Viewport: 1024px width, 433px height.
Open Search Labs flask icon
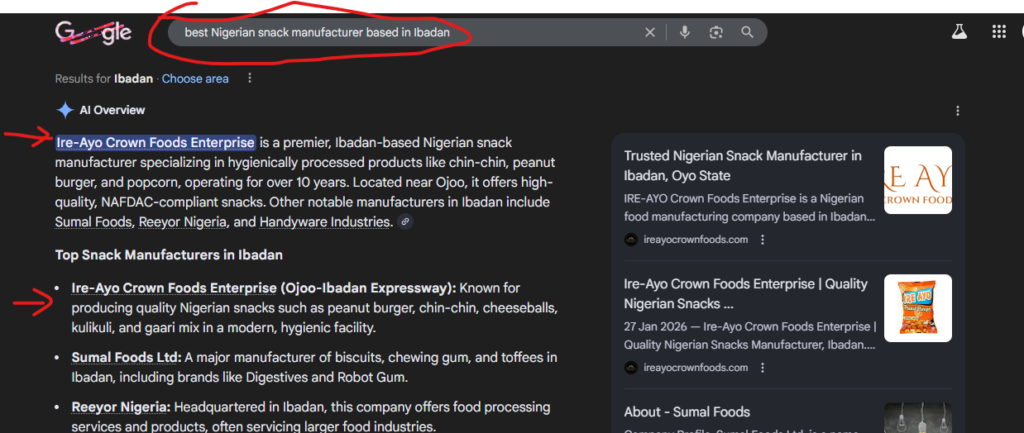(x=959, y=32)
